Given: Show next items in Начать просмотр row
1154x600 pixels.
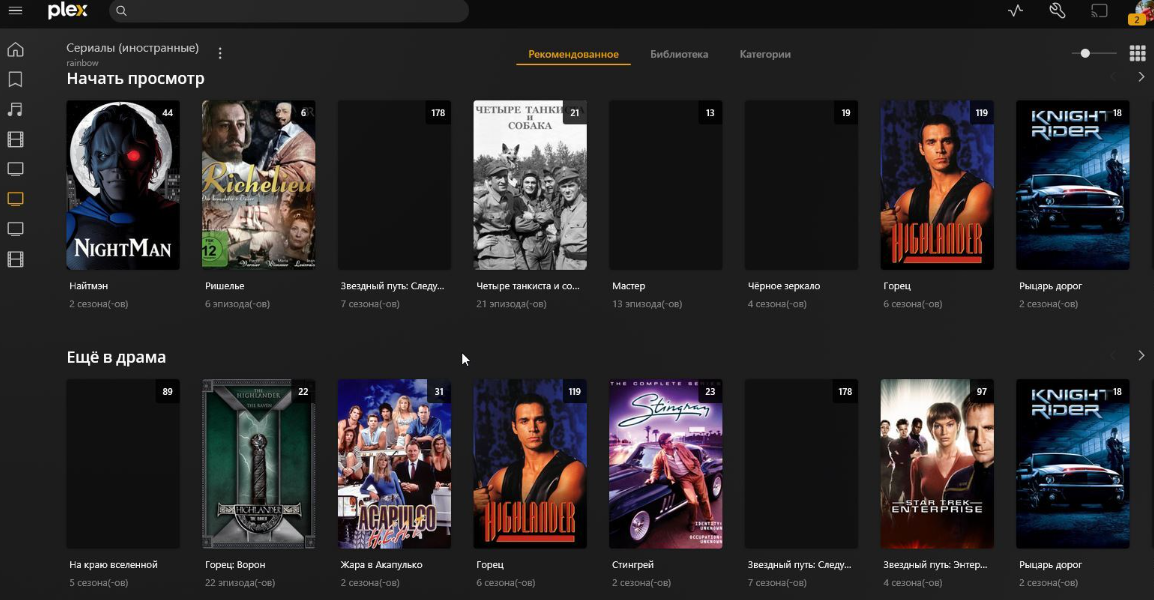Looking at the screenshot, I should coord(1141,77).
